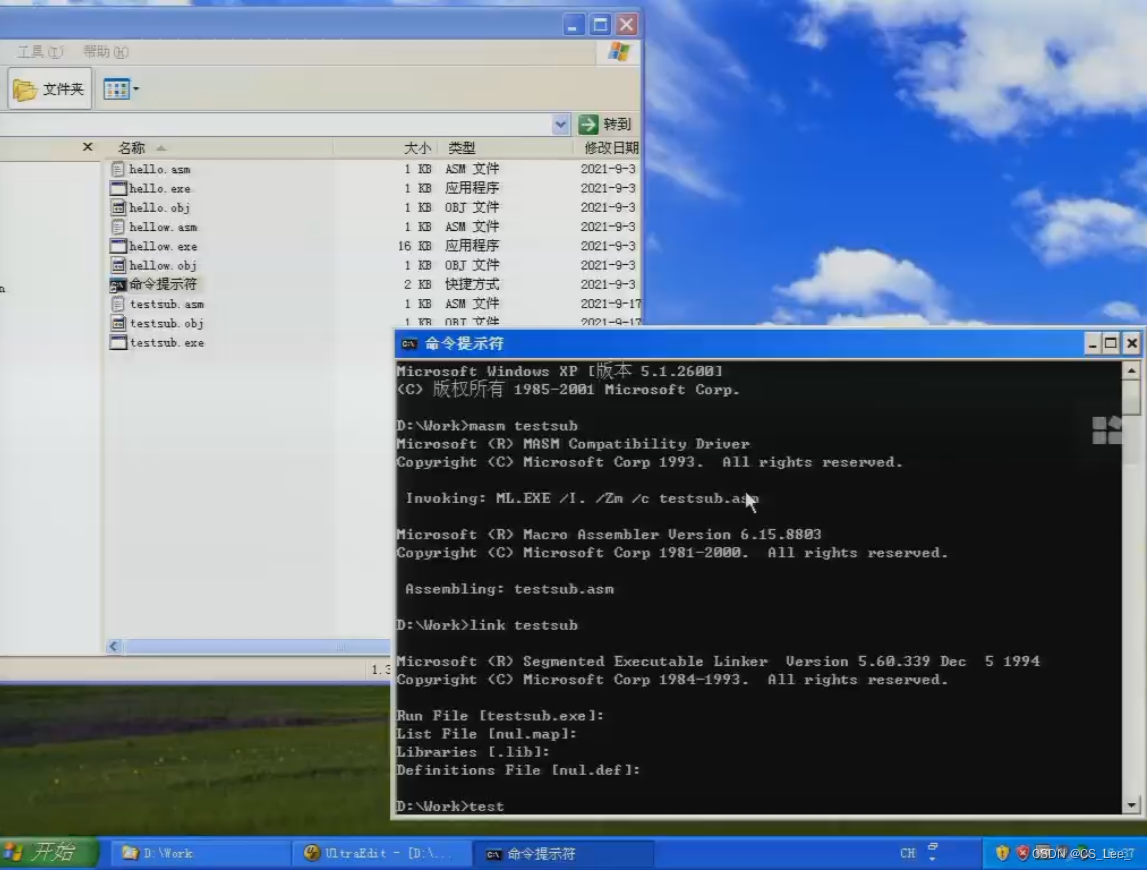
Task: Switch to D:\Work taskbar item
Action: point(198,853)
